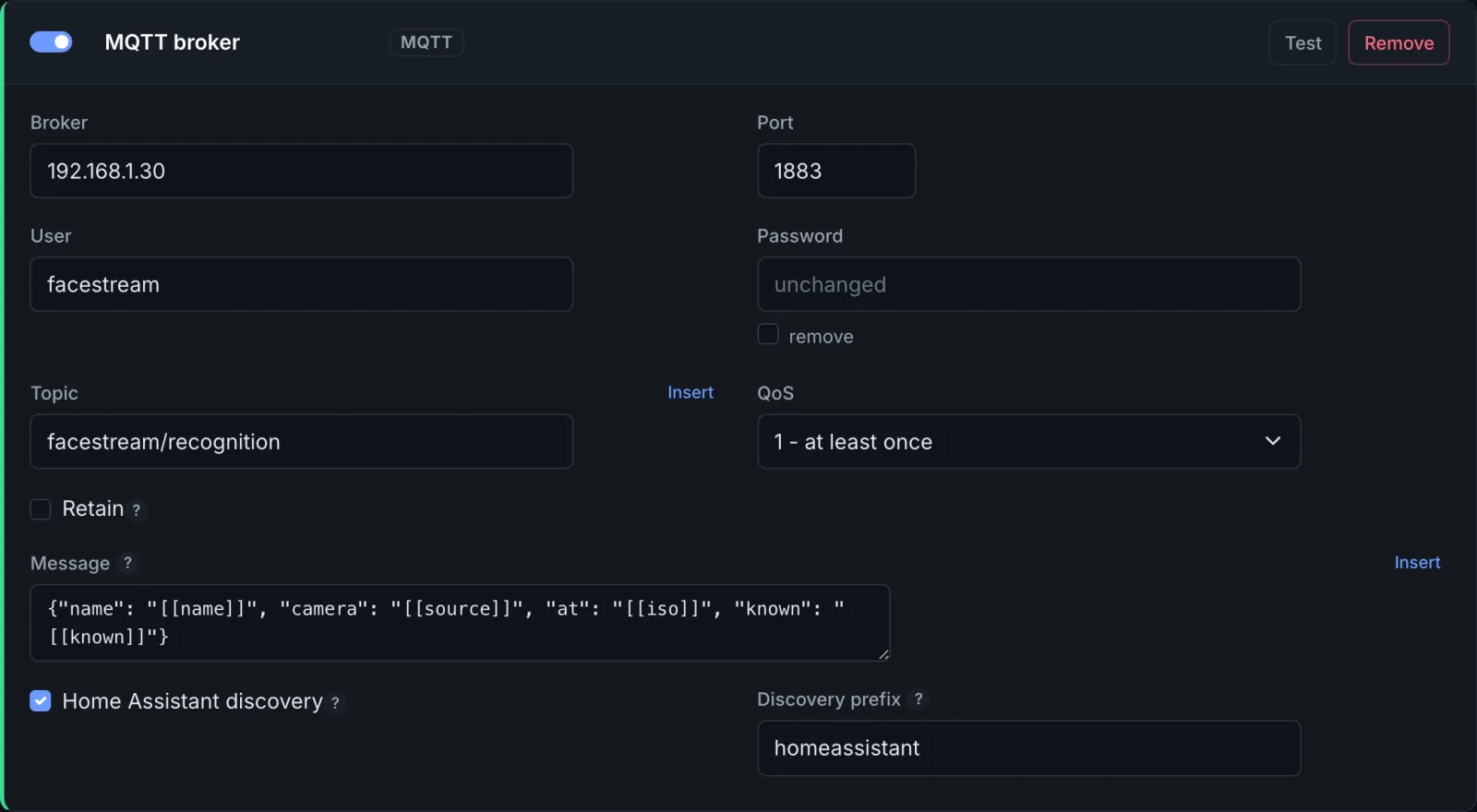This screenshot has width=1477, height=812.
Task: Open the QoS dropdown
Action: click(1028, 441)
